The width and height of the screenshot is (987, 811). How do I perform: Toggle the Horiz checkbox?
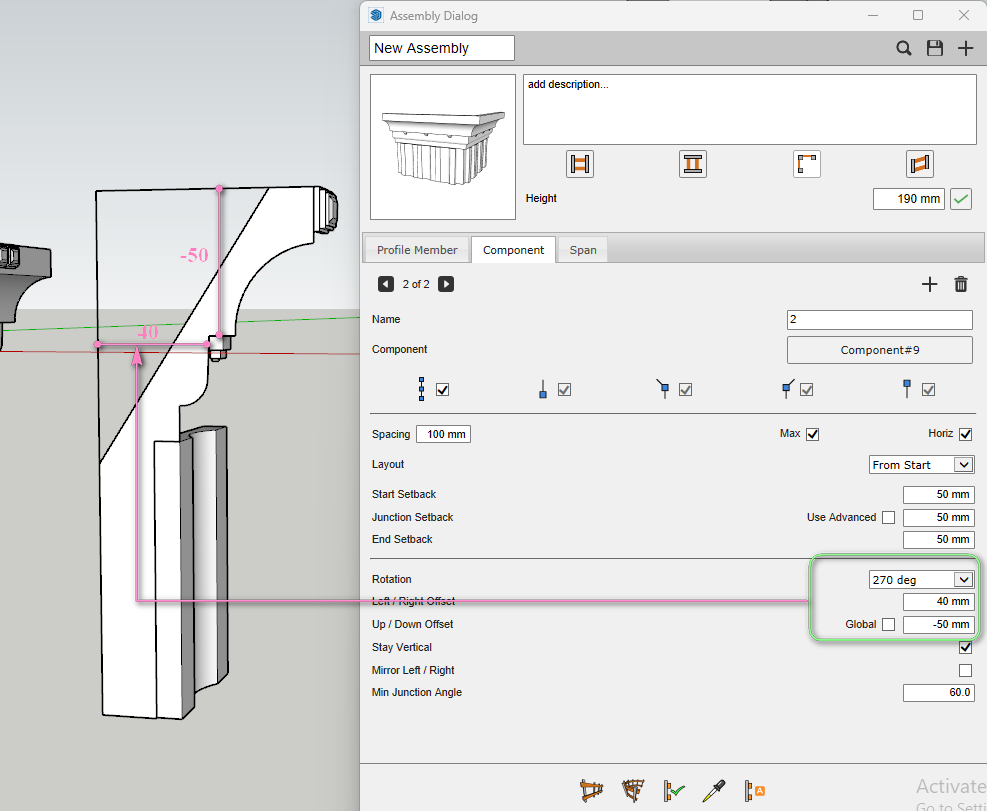pyautogui.click(x=965, y=434)
